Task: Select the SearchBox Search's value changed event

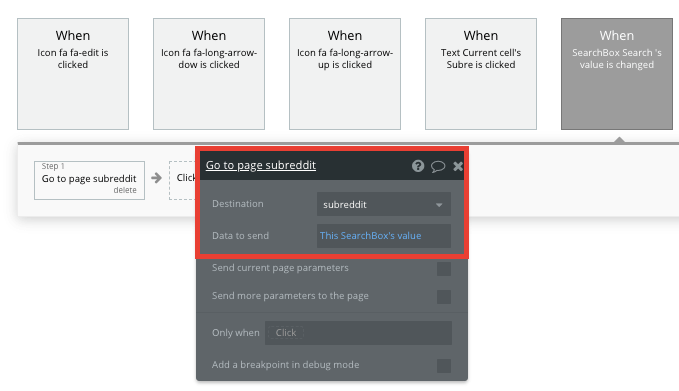Action: click(x=617, y=74)
